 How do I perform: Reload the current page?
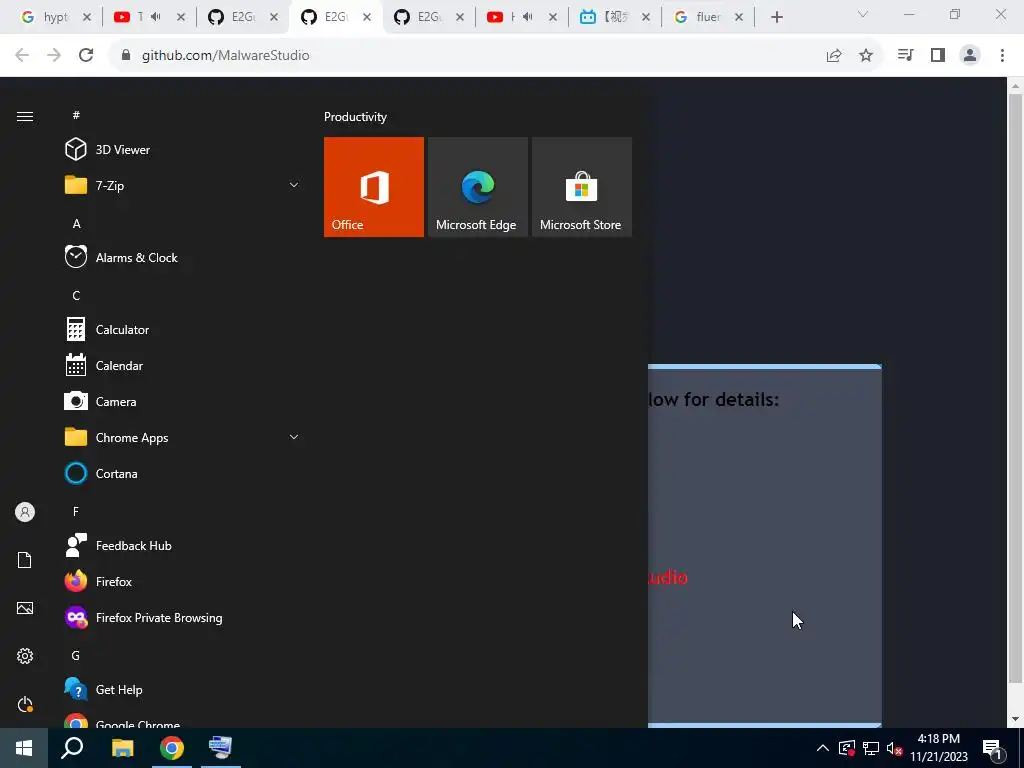(86, 56)
